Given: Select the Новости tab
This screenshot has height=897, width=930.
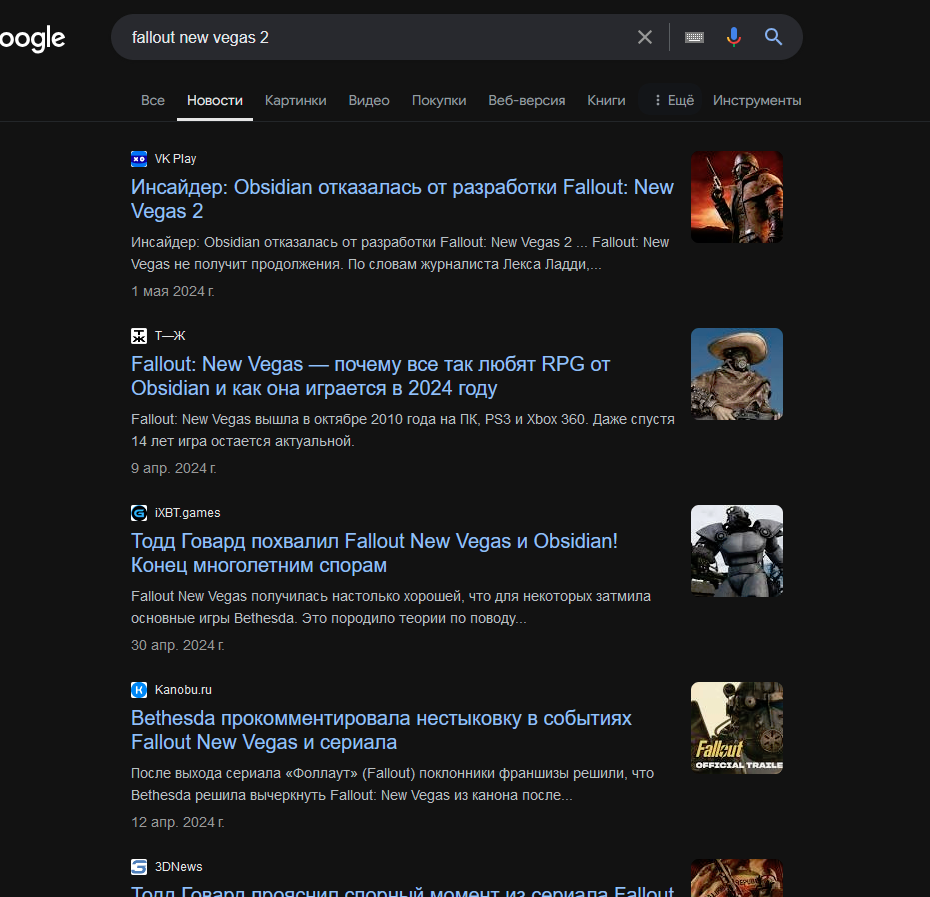Looking at the screenshot, I should 215,100.
